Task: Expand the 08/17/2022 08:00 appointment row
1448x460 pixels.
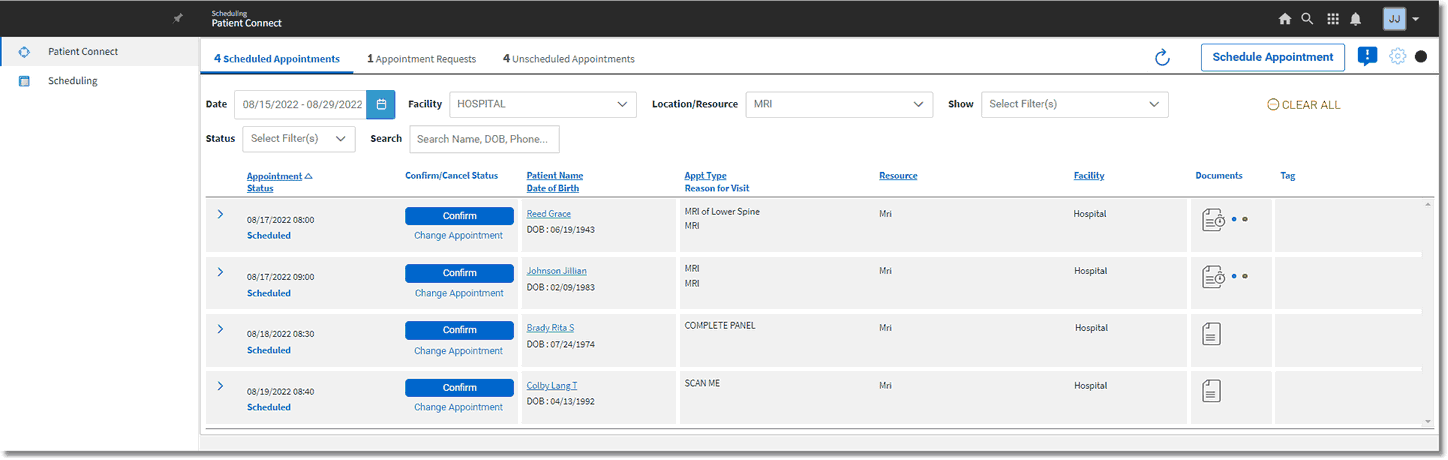Action: [x=220, y=214]
